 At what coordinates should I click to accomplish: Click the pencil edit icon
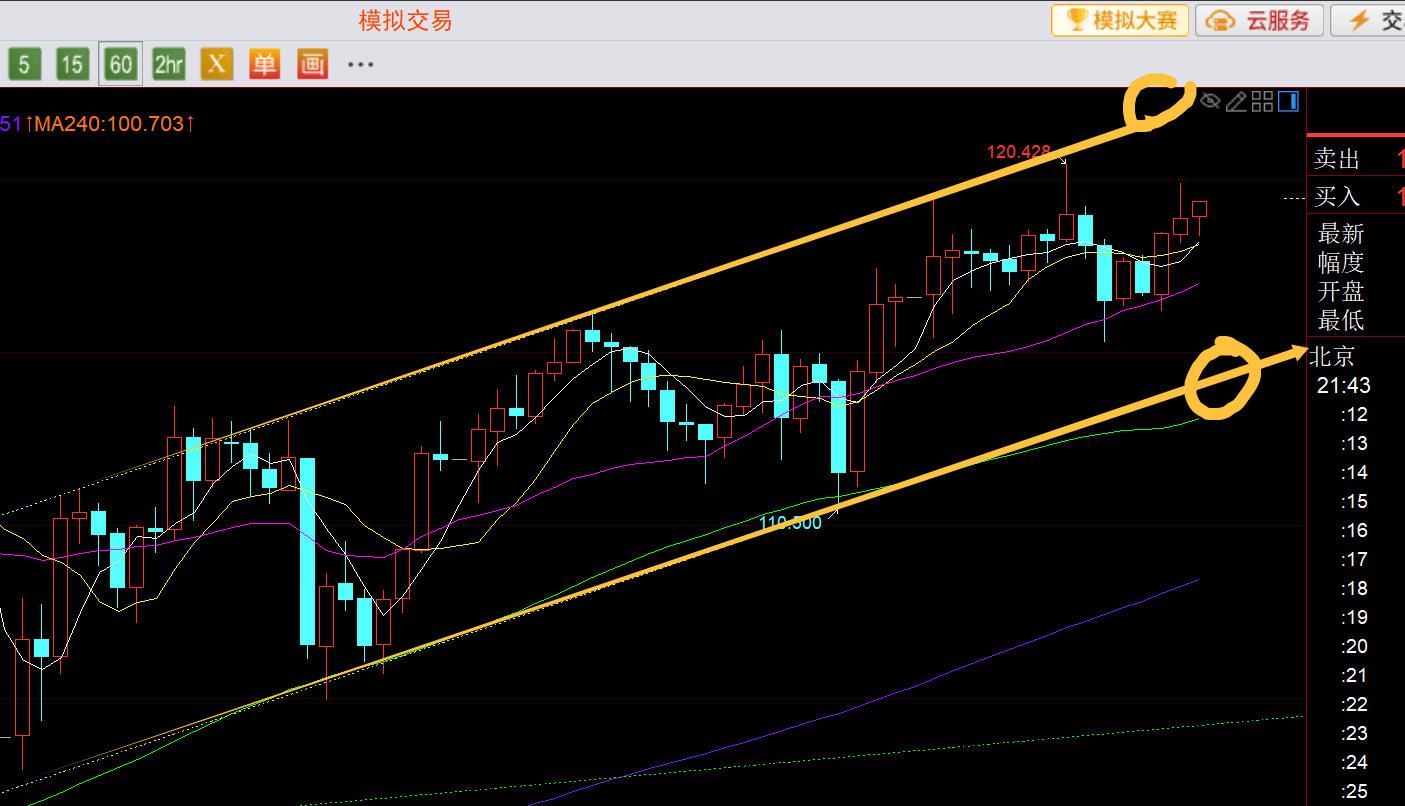pos(1236,101)
